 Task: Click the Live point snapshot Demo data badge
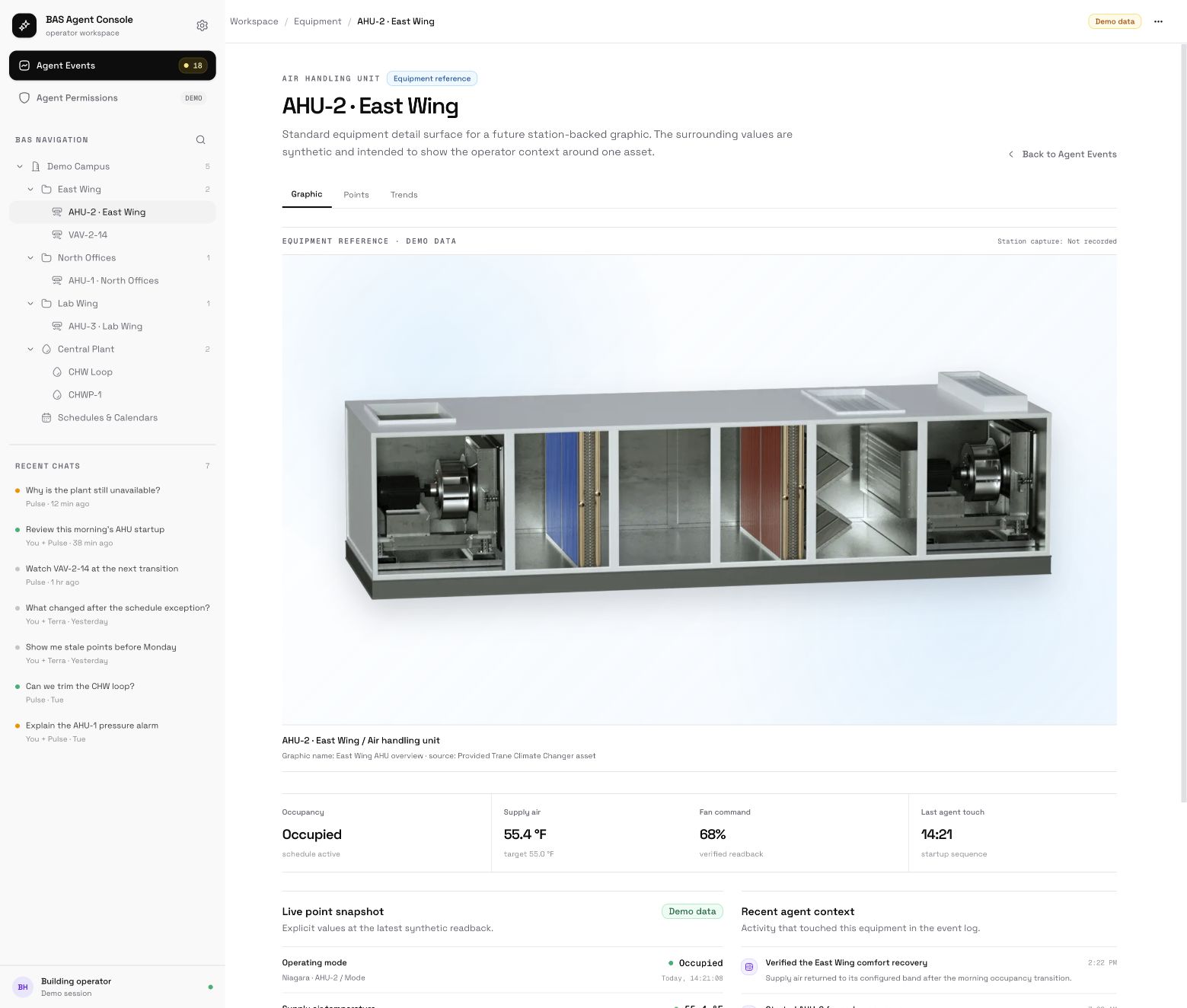[692, 912]
